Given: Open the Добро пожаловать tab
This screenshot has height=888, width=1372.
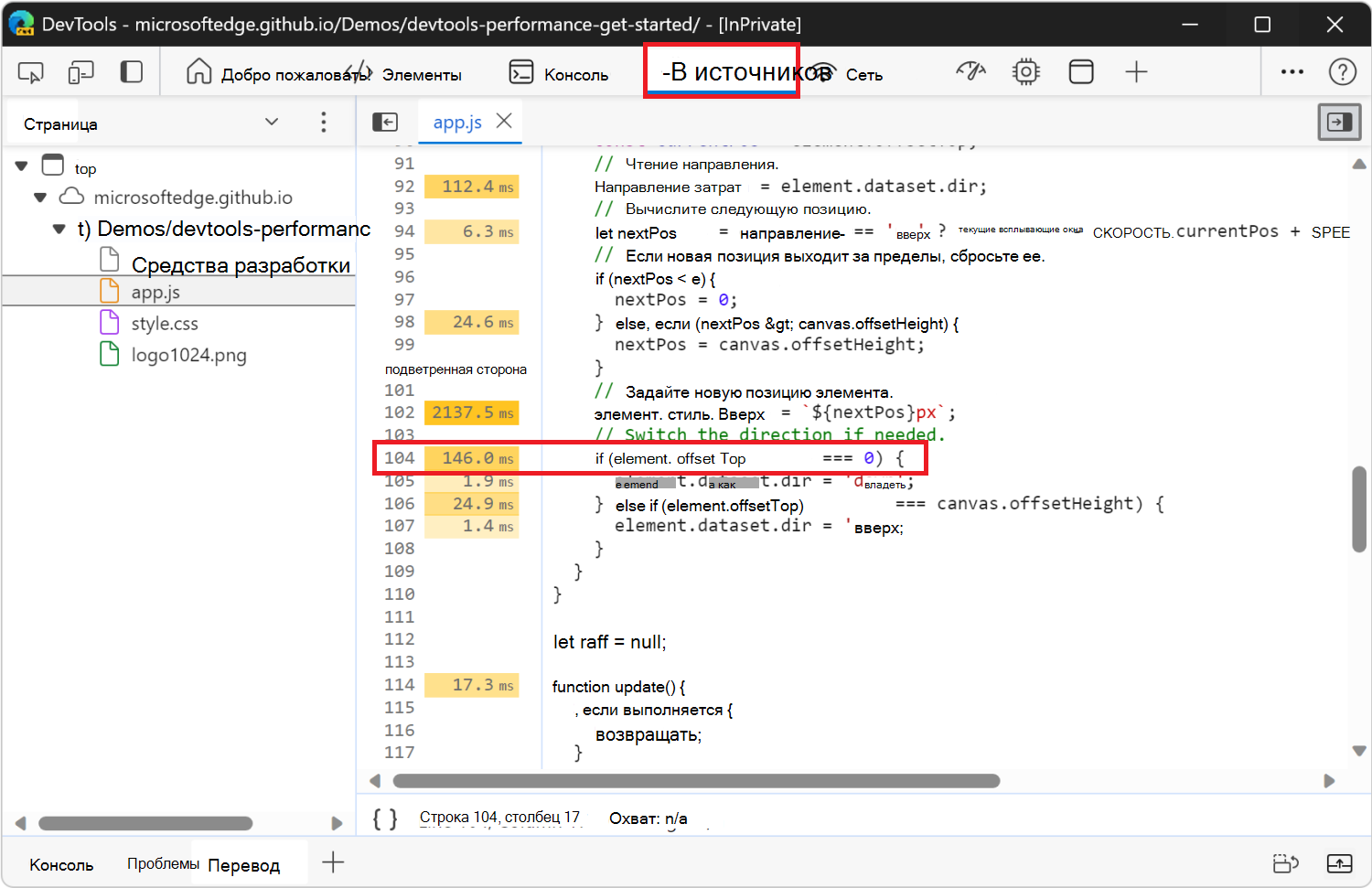Looking at the screenshot, I should point(278,73).
